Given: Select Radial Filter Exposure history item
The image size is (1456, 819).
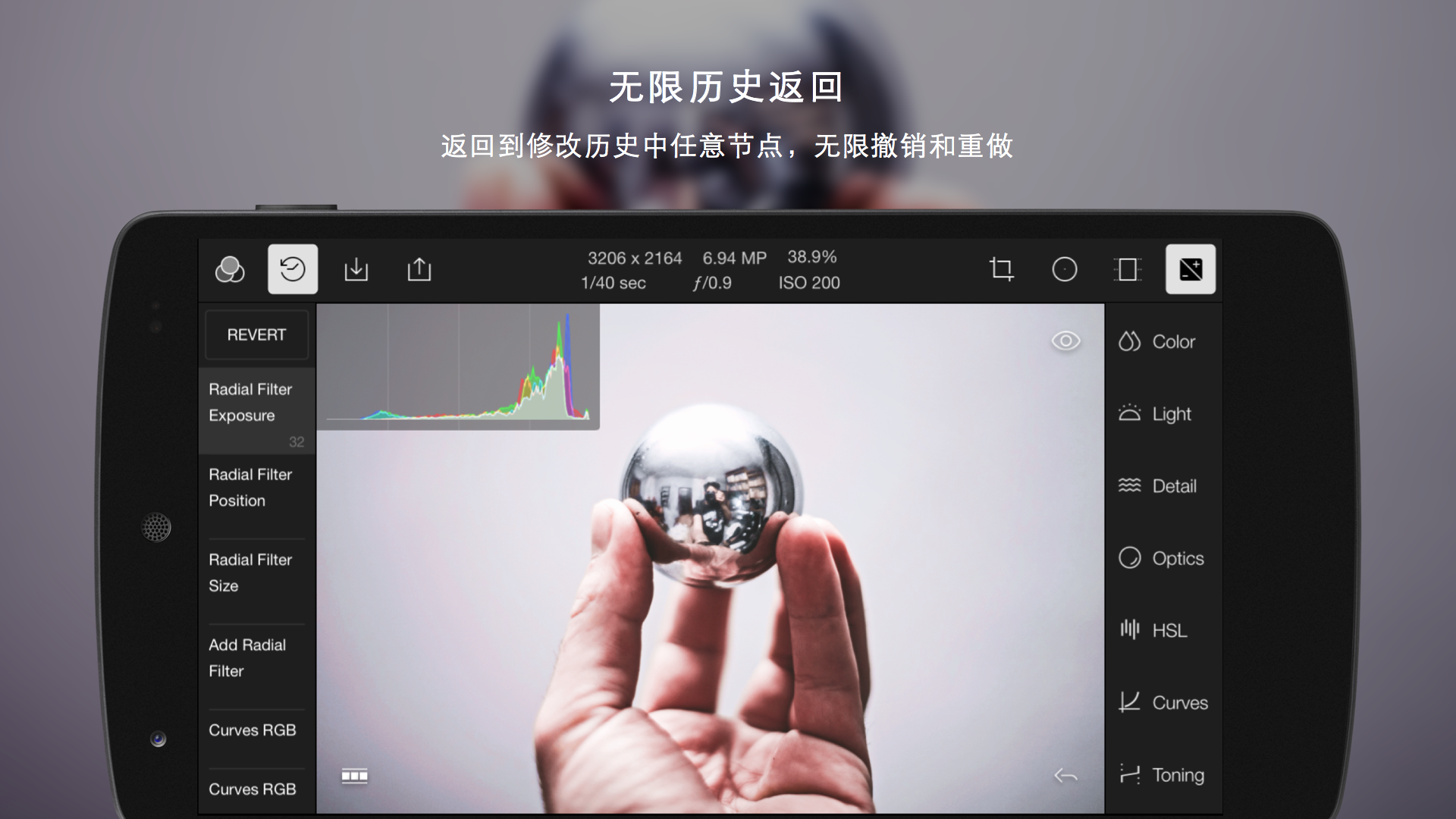Looking at the screenshot, I should tap(256, 412).
